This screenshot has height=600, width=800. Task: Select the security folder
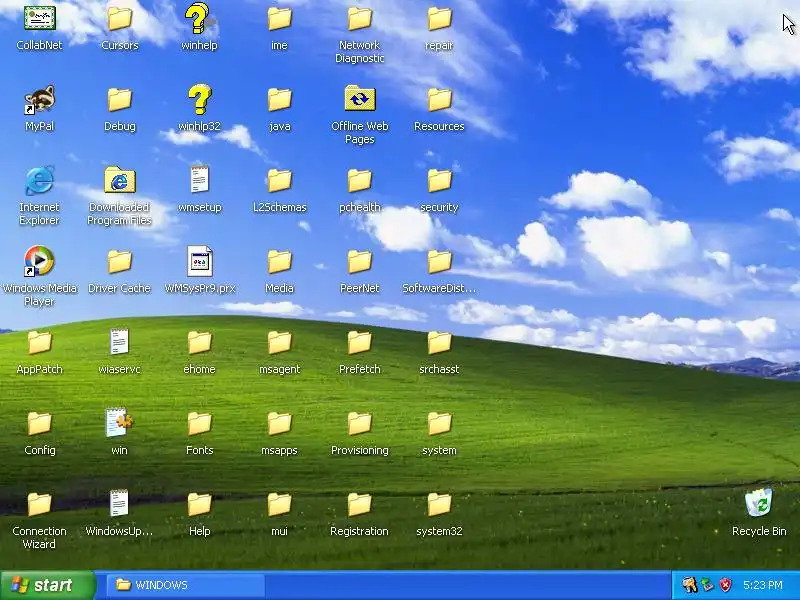(x=439, y=180)
